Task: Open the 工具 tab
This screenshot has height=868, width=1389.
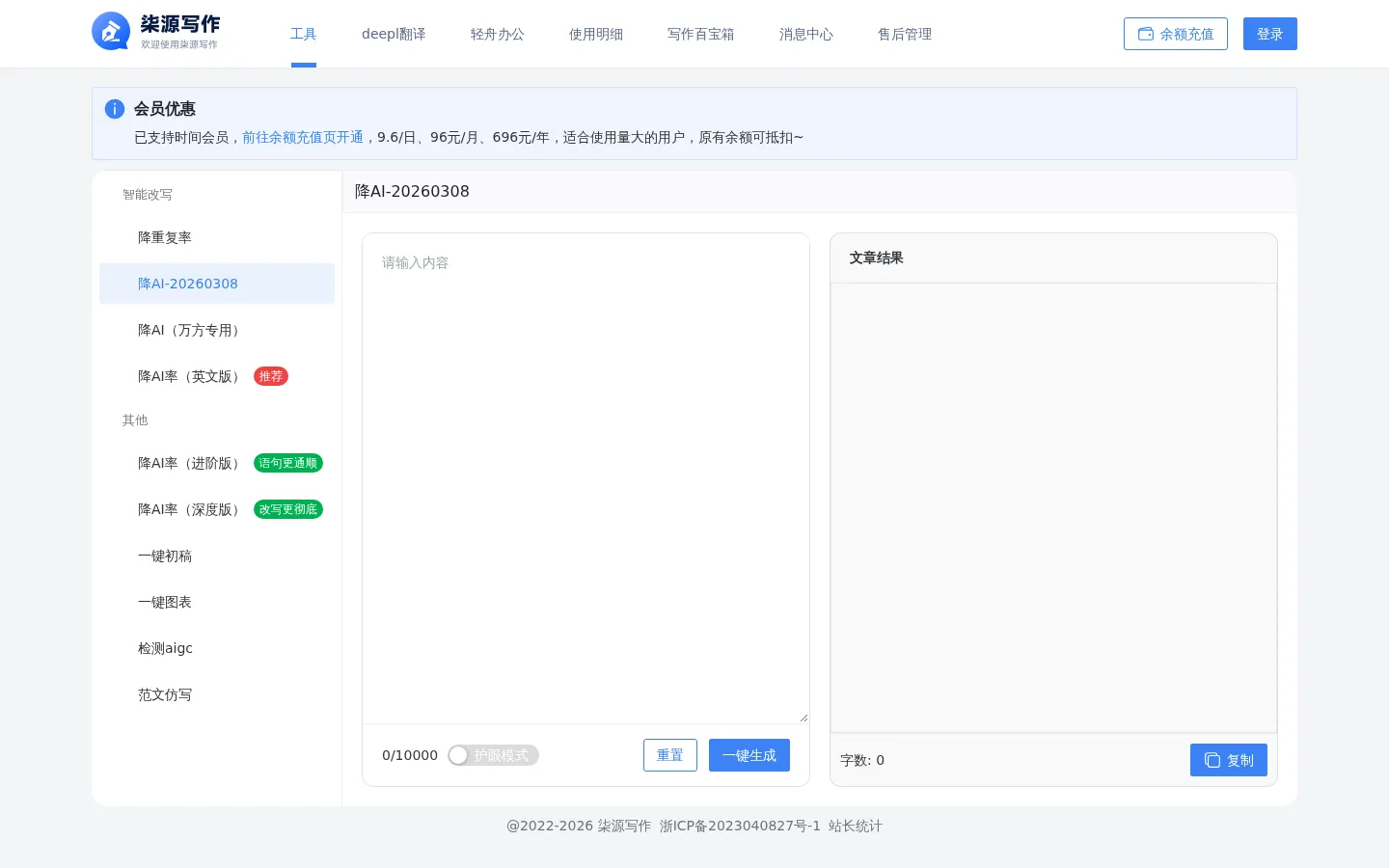Action: pos(304,34)
